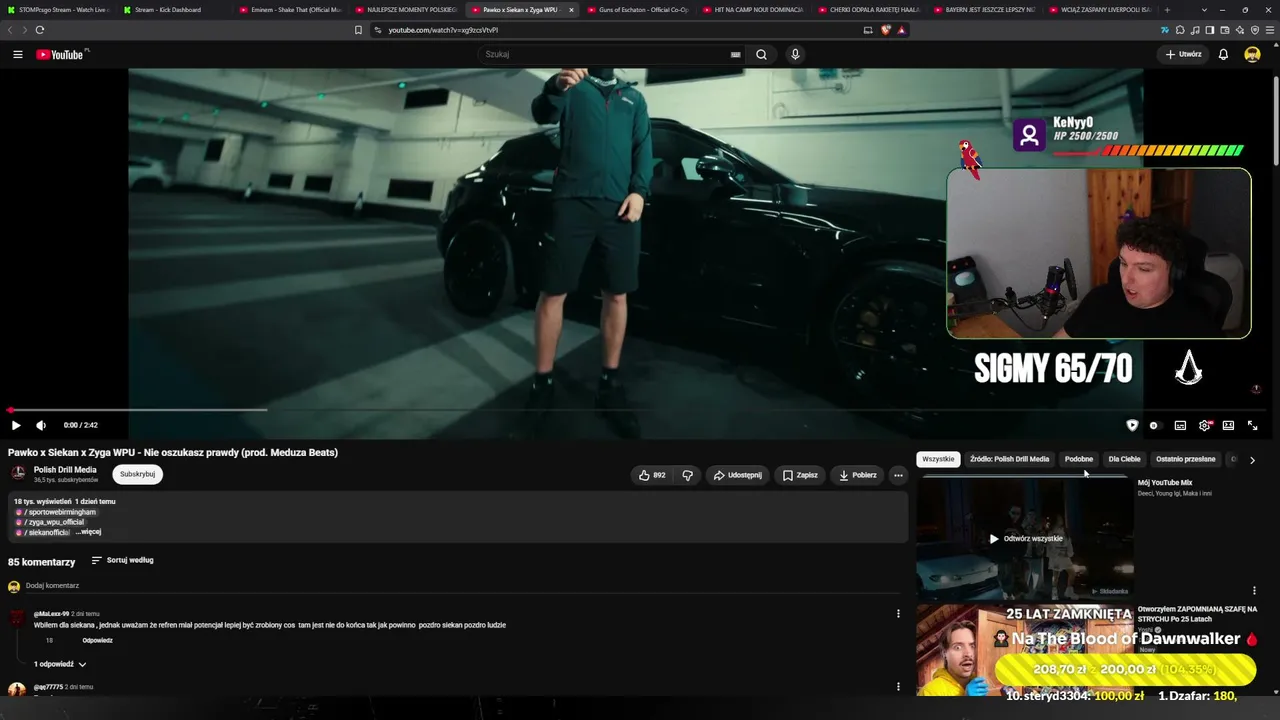Image resolution: width=1280 pixels, height=720 pixels.
Task: Click the Dodaj komentarz field
Action: [x=464, y=586]
